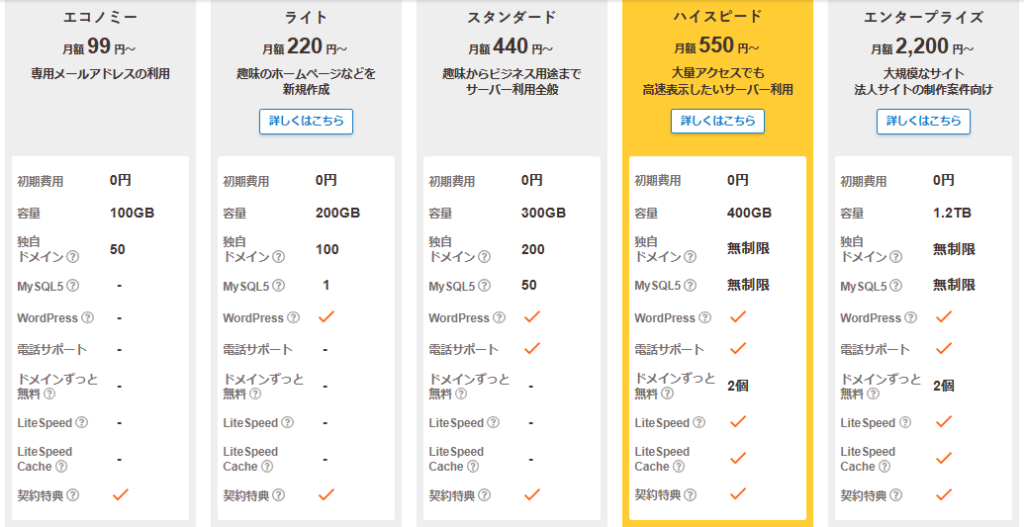Click 電話サポート checkmark in スタンダード plan
This screenshot has height=527, width=1024.
pyautogui.click(x=531, y=349)
